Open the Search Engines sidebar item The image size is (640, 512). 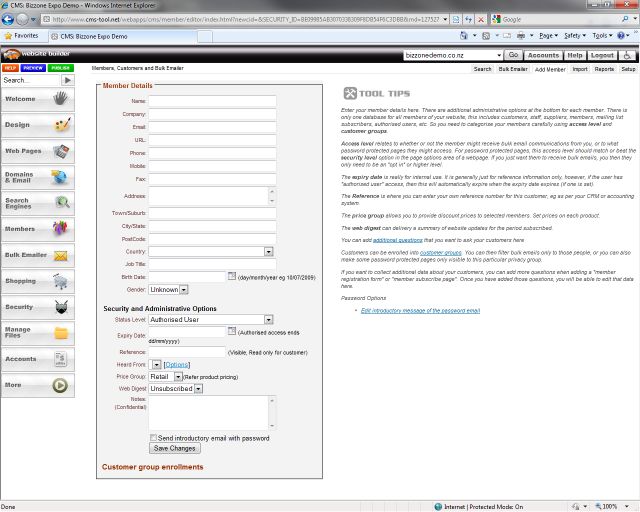(37, 203)
